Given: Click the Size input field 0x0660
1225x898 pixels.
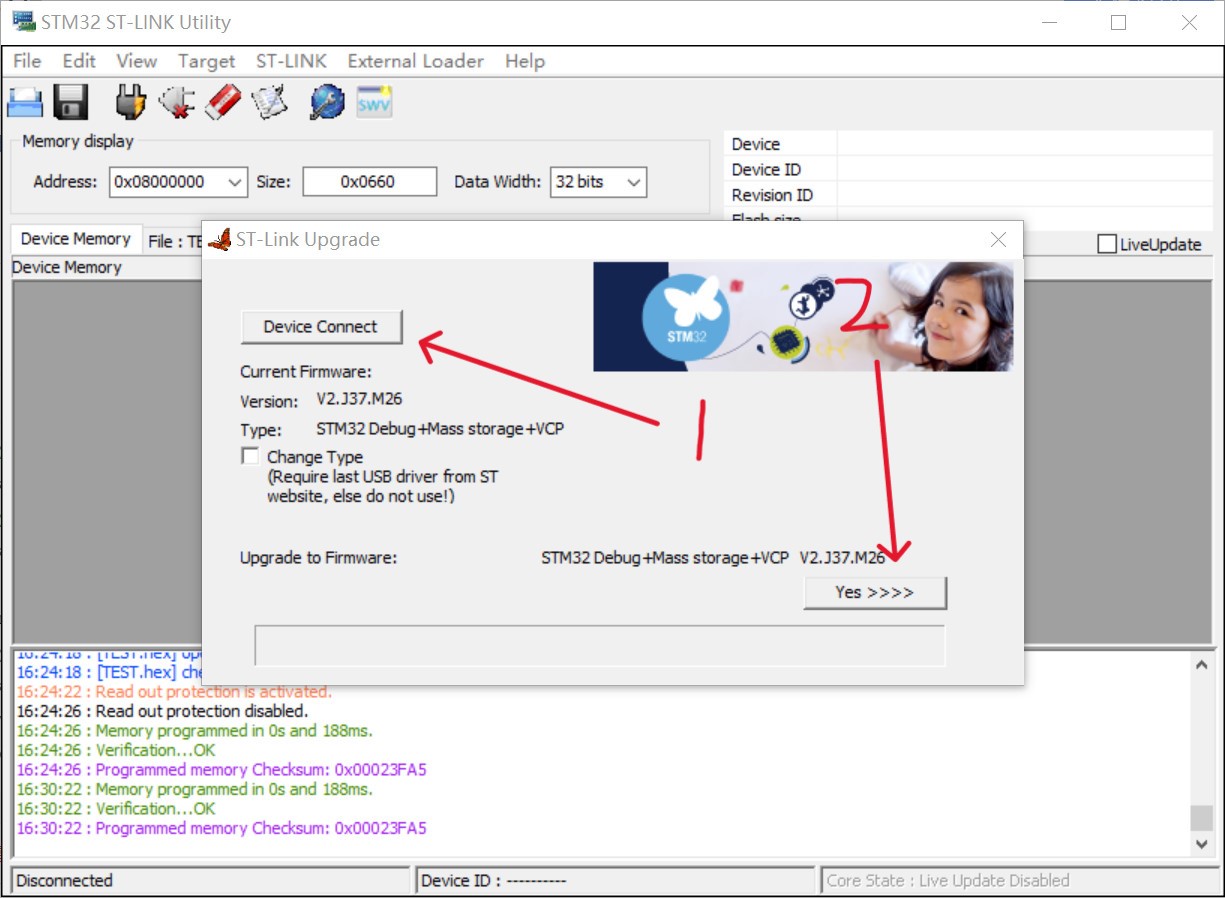Looking at the screenshot, I should (370, 182).
